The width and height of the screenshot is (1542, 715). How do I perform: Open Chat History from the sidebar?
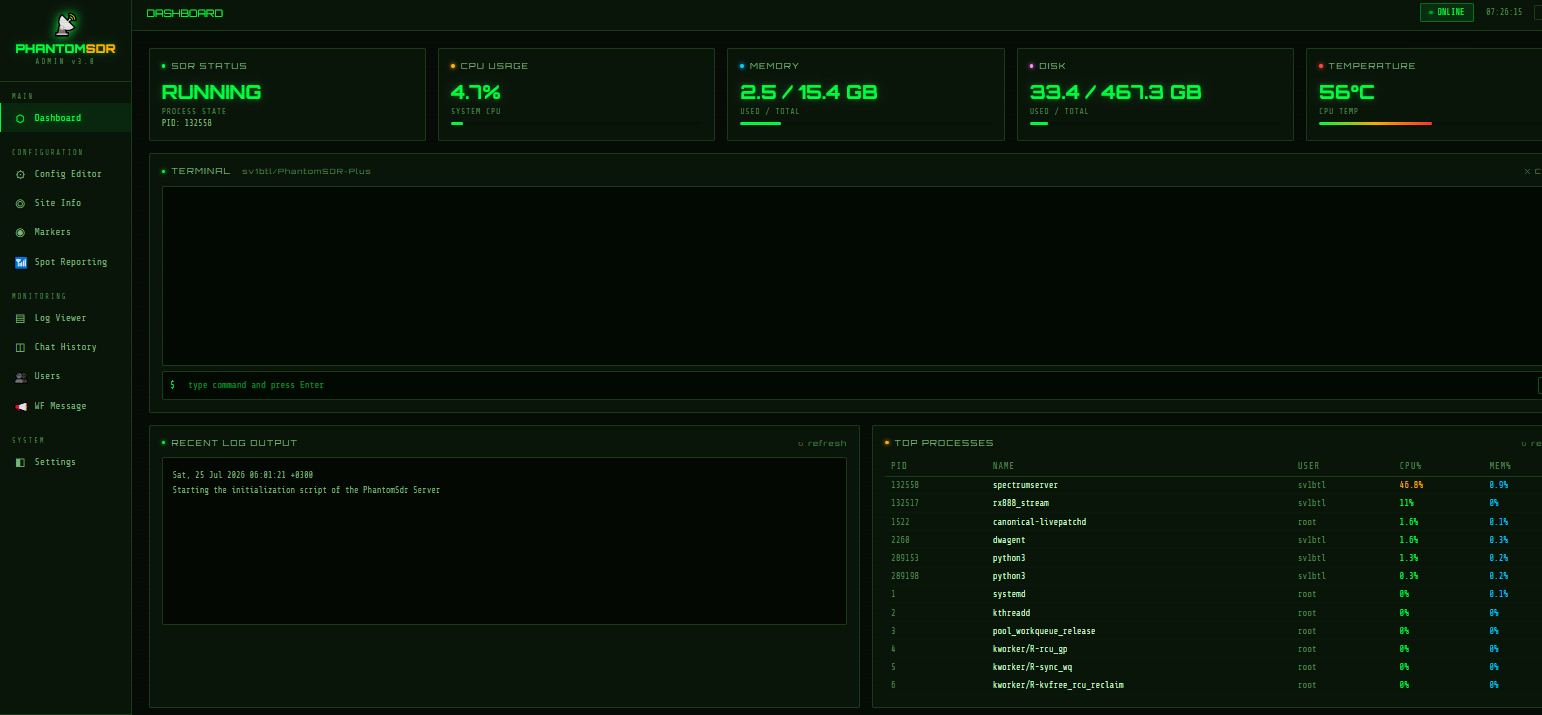click(x=65, y=347)
